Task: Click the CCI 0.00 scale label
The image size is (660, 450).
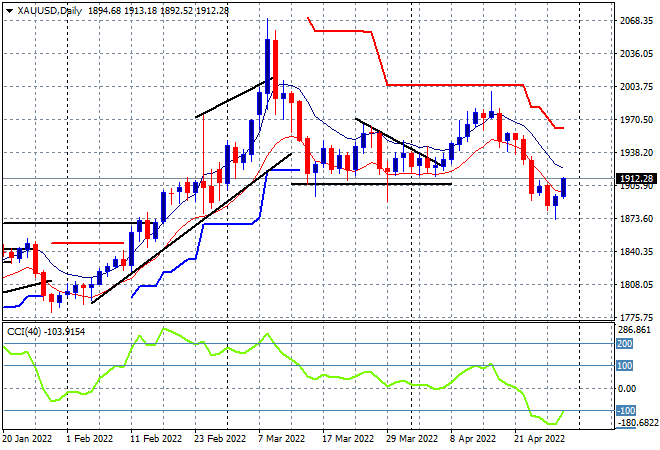Action: tap(627, 389)
